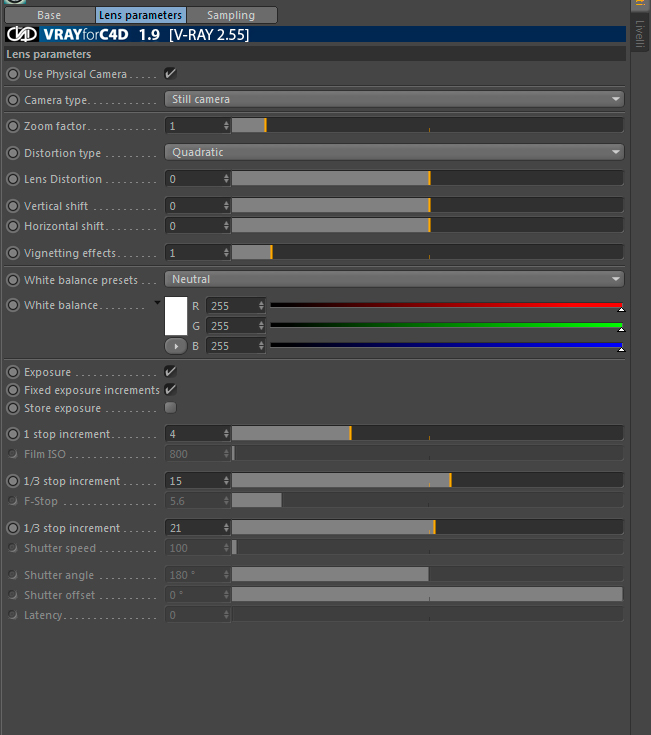Image resolution: width=651 pixels, height=735 pixels.
Task: Open White balance presets dropdown
Action: pyautogui.click(x=394, y=279)
